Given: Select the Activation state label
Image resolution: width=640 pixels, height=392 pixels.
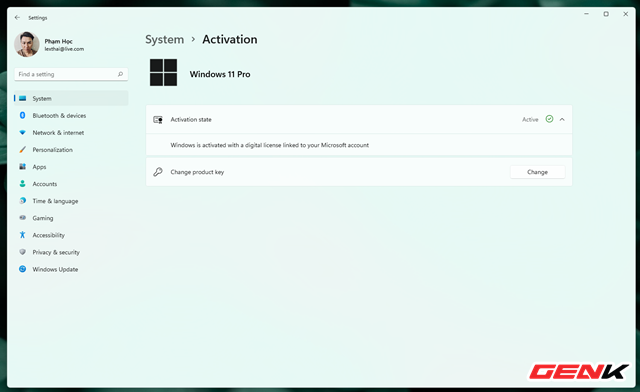Looking at the screenshot, I should point(191,120).
